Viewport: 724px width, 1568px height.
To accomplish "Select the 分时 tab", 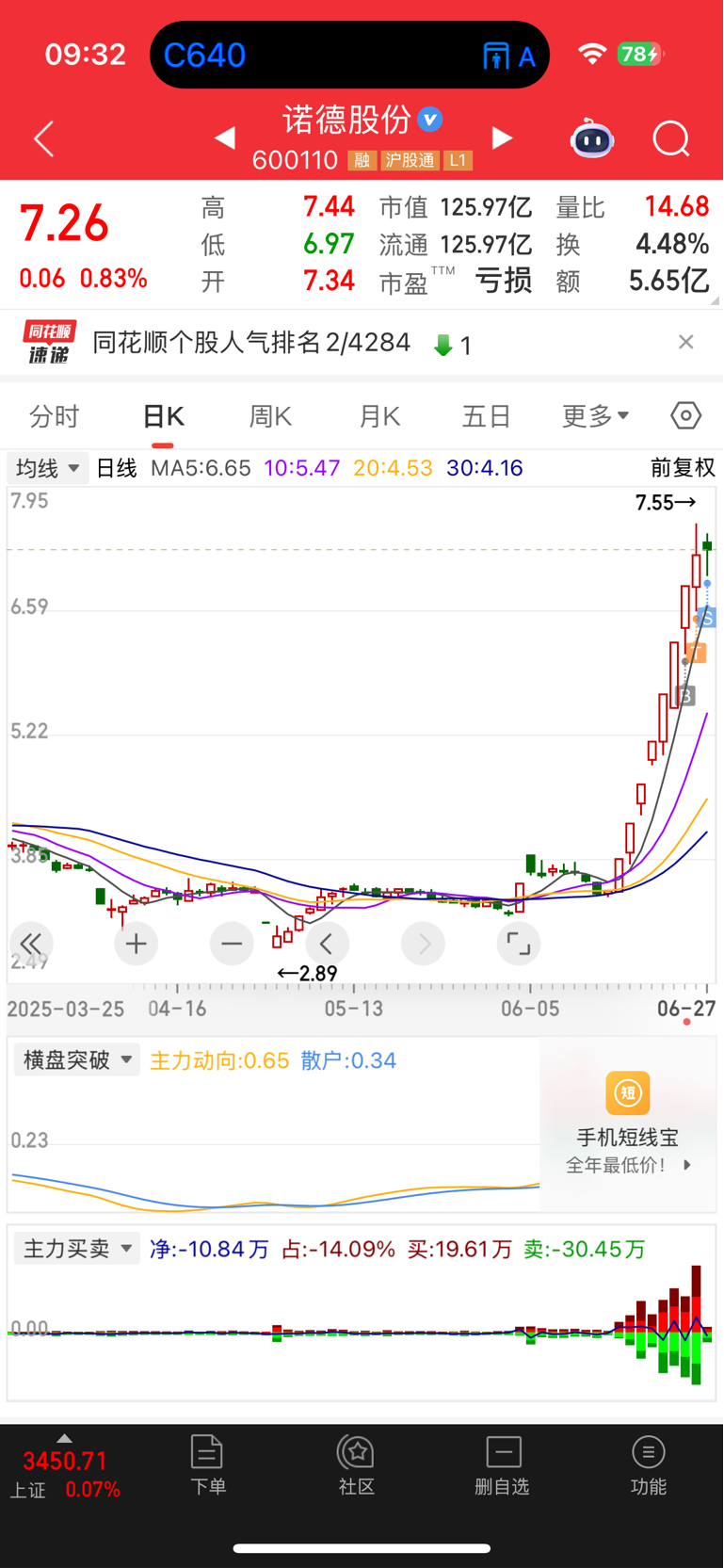I will coord(55,416).
